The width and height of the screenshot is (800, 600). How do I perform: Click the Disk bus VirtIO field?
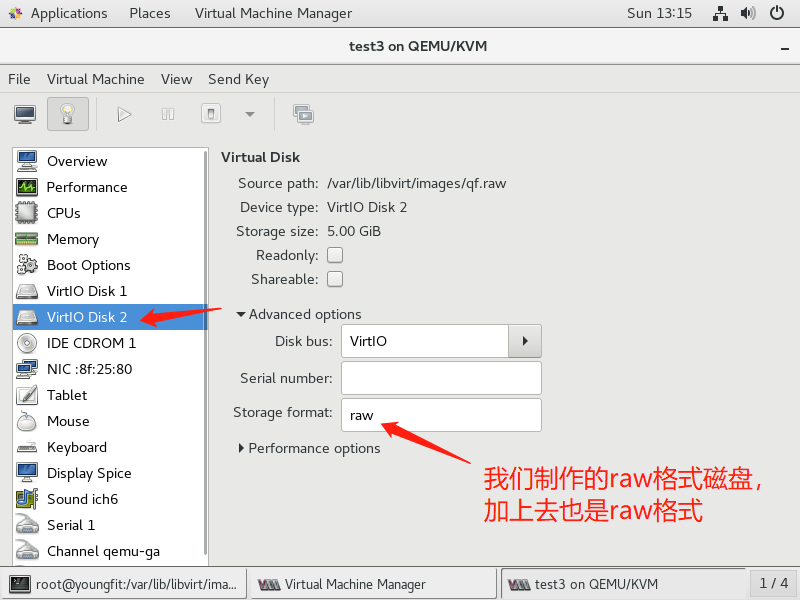(425, 341)
